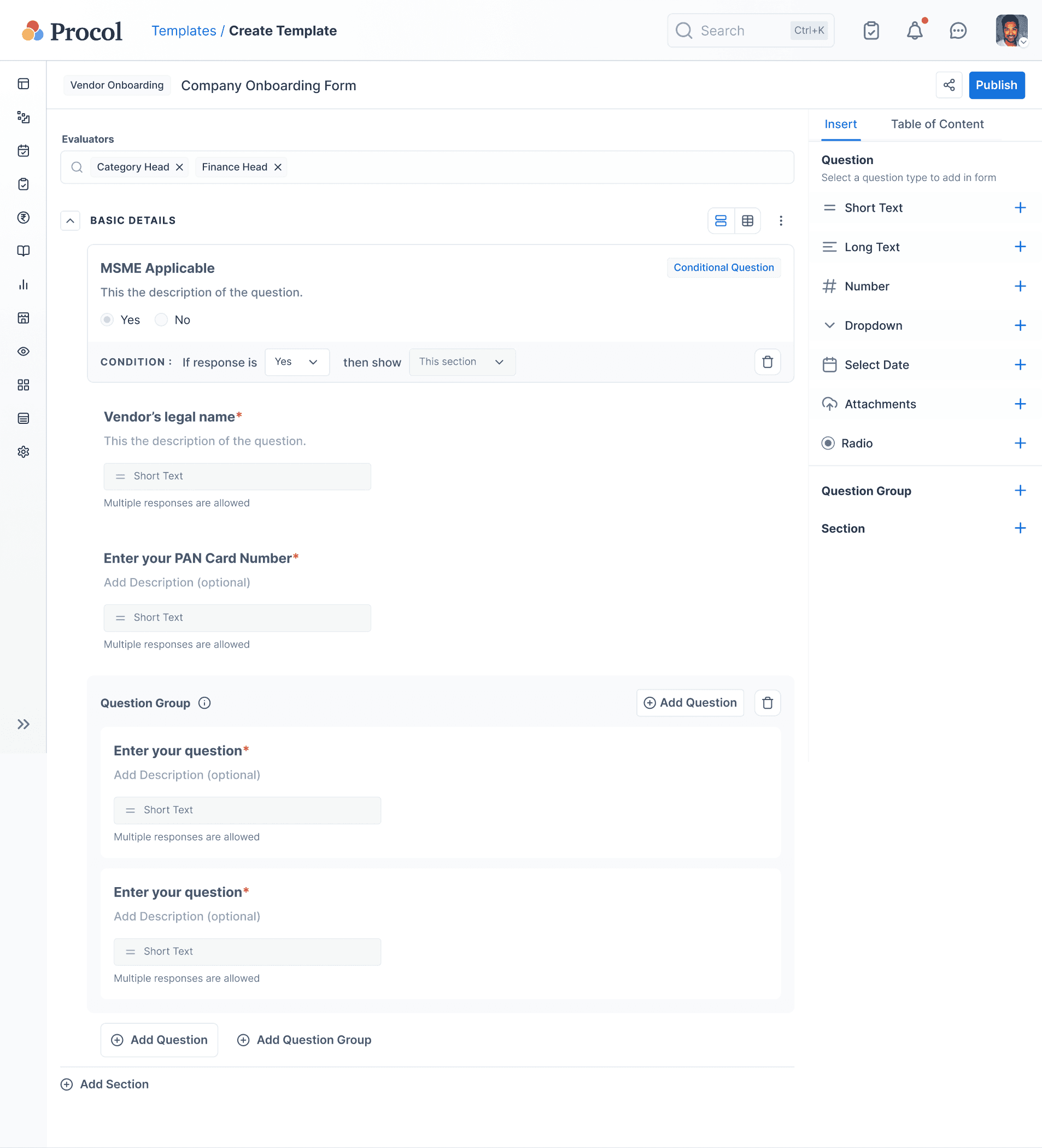Switch Basic Details to table layout view
The height and width of the screenshot is (1148, 1042).
pos(747,220)
